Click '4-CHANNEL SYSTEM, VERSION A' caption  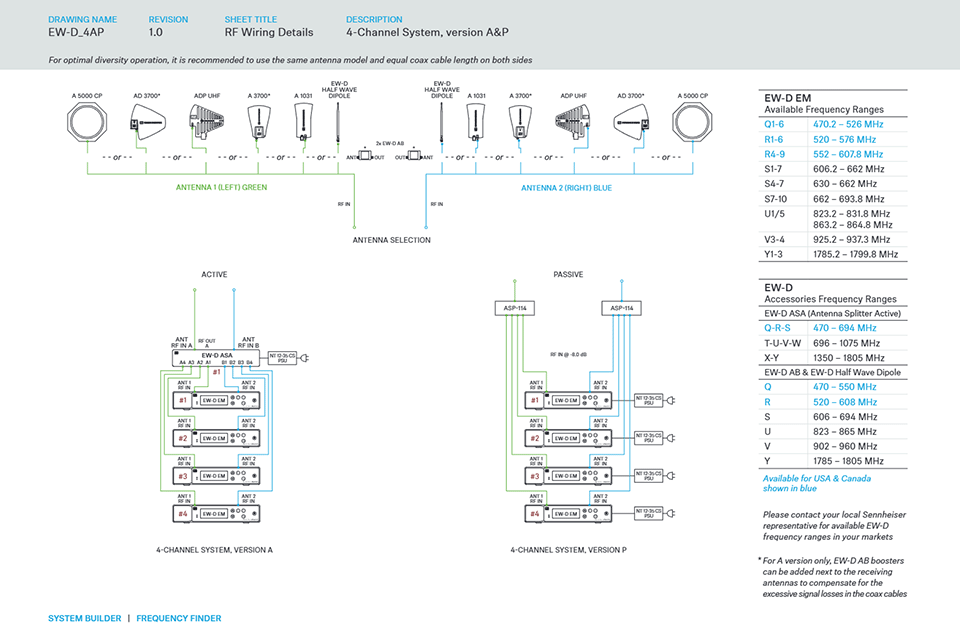[x=214, y=550]
